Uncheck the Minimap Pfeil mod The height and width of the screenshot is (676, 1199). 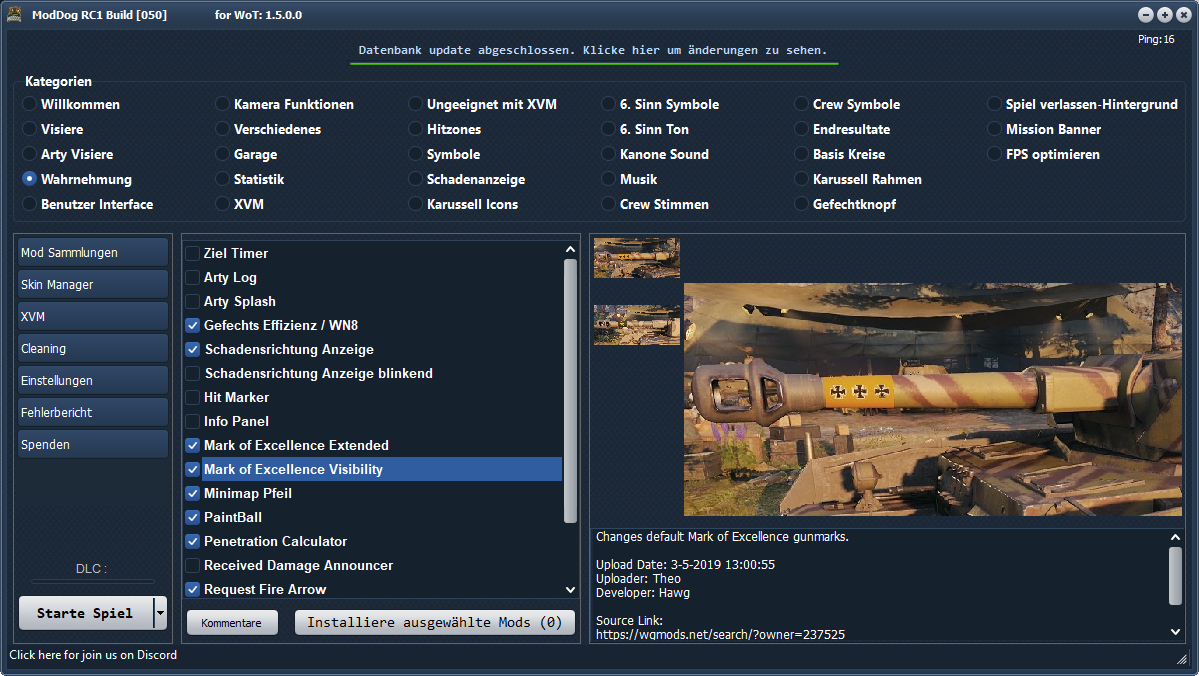tap(193, 493)
